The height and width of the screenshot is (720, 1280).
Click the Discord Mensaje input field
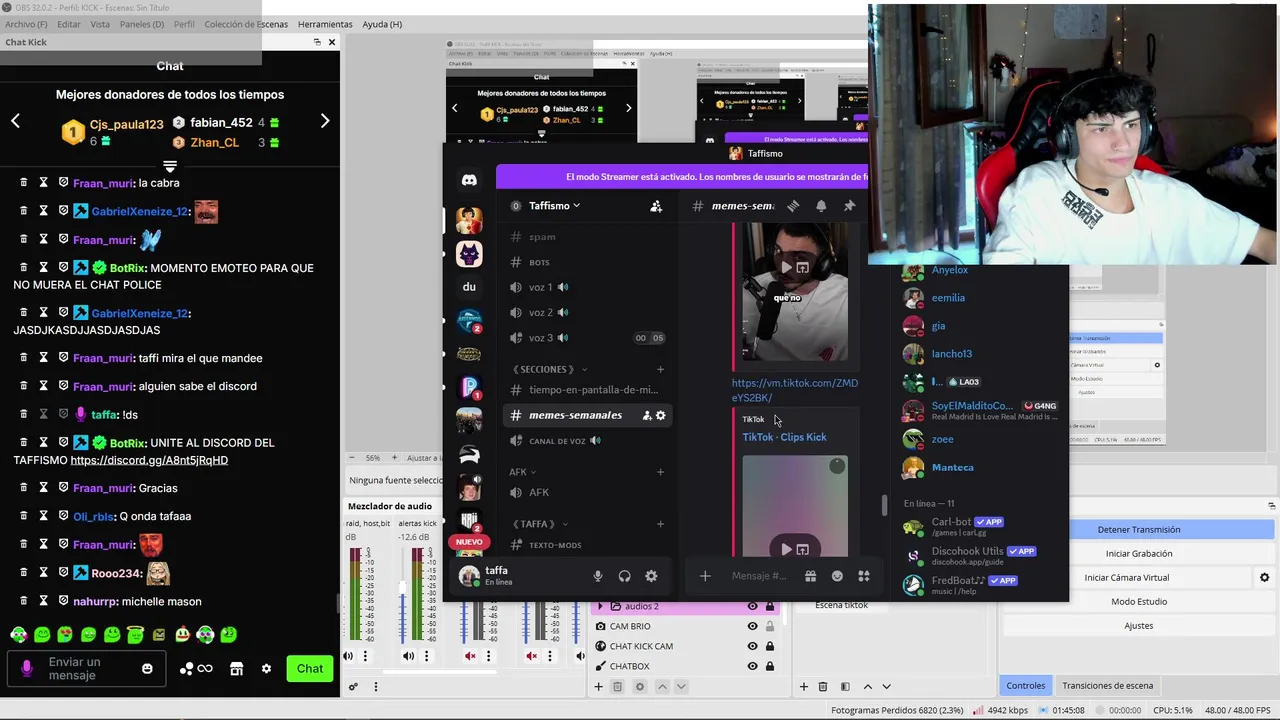(758, 576)
